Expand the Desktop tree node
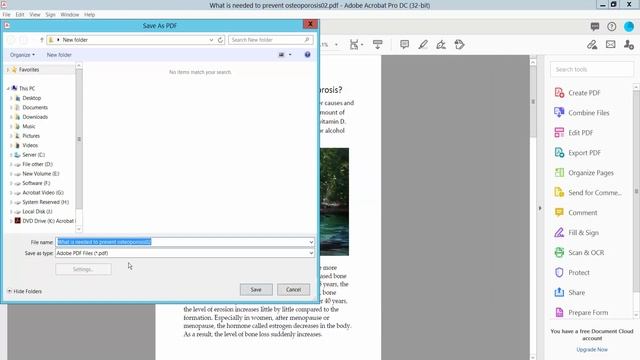640x360 pixels. point(11,98)
